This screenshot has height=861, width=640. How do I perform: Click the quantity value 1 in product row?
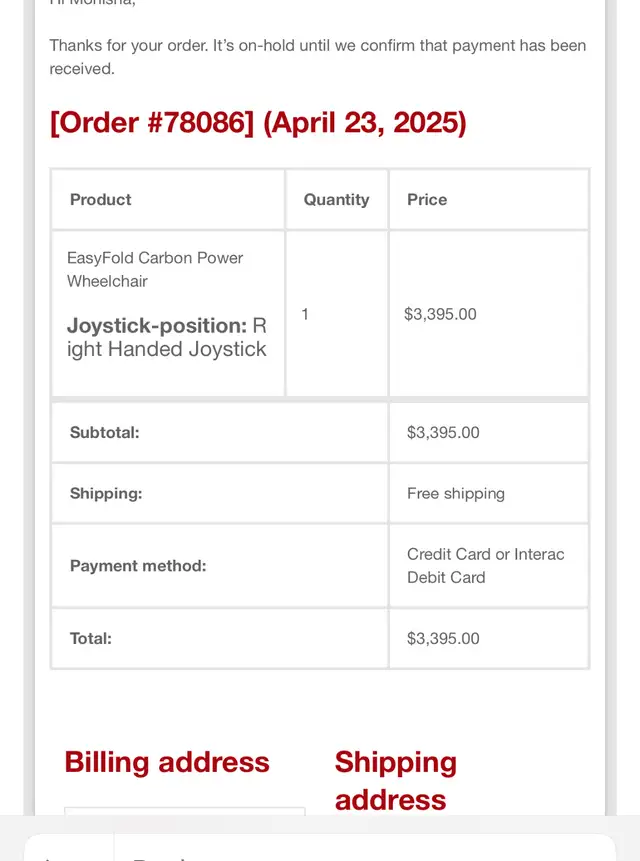(305, 314)
